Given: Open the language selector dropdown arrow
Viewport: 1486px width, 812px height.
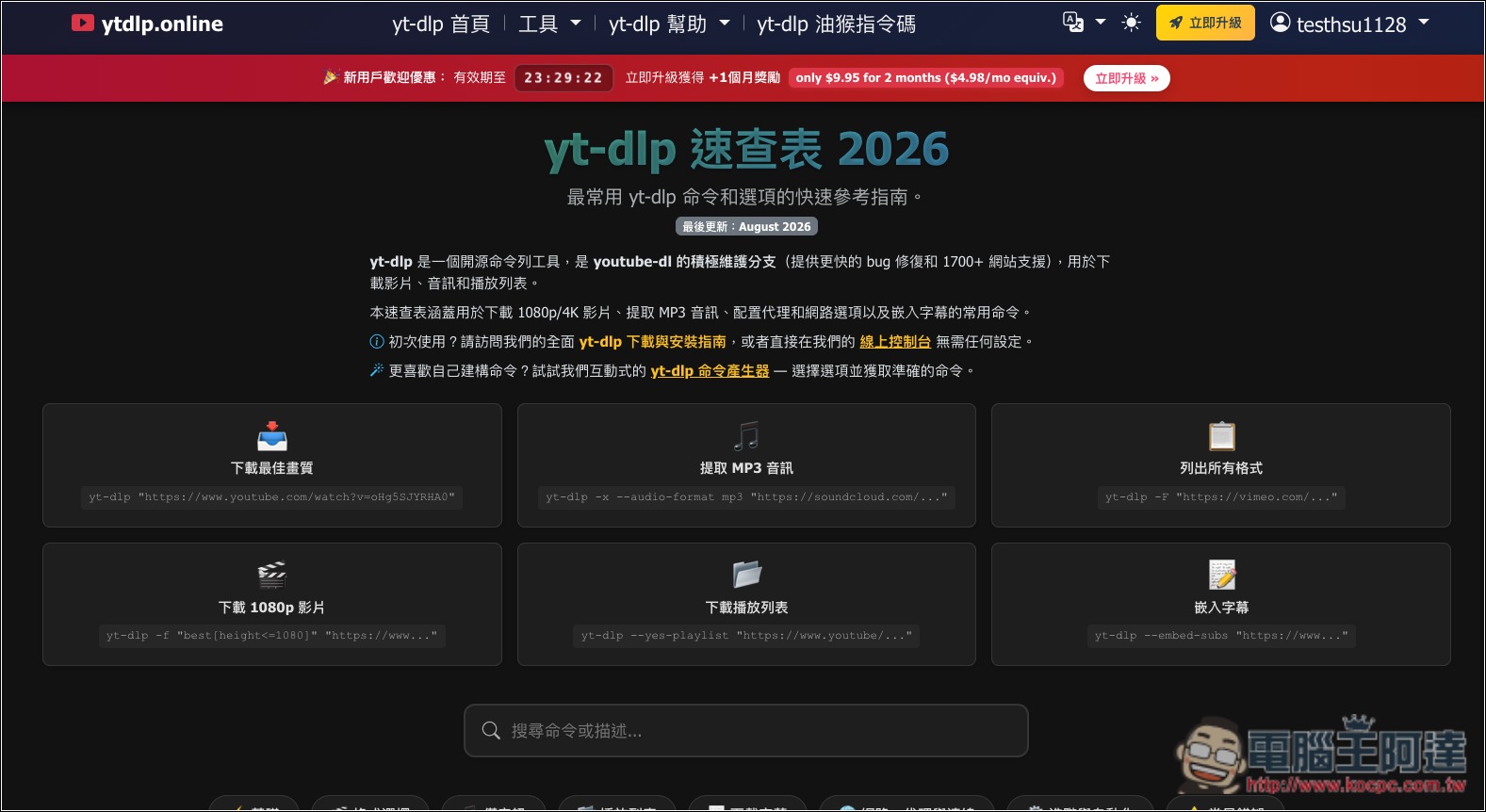Looking at the screenshot, I should [x=1101, y=23].
